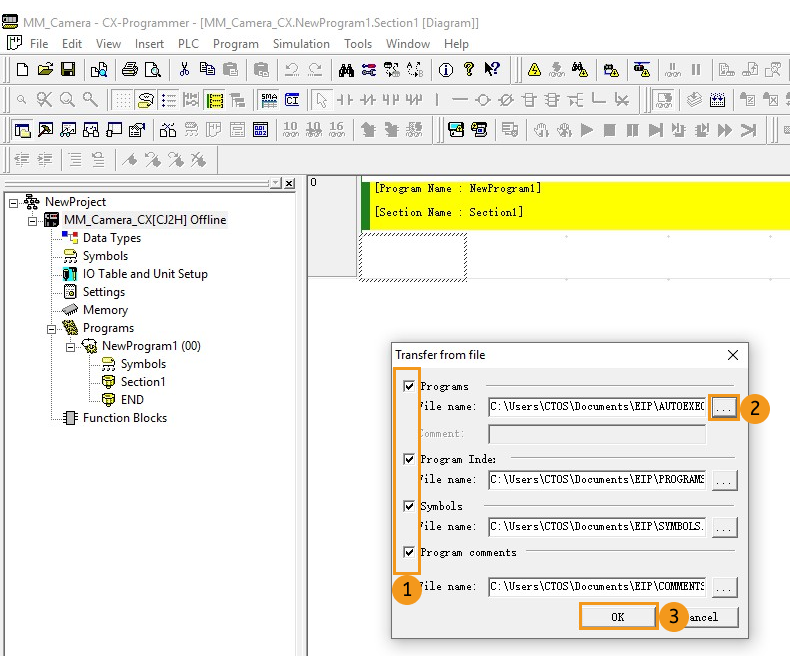Browse for the Programs file name

(x=724, y=407)
